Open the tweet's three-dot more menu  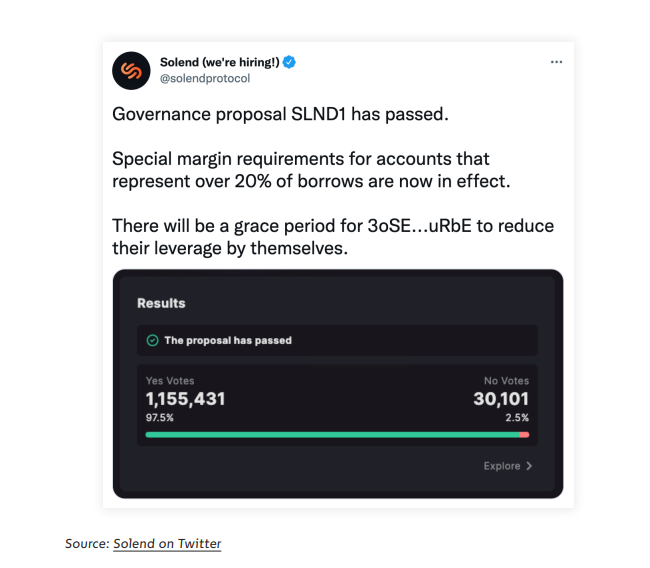click(556, 61)
